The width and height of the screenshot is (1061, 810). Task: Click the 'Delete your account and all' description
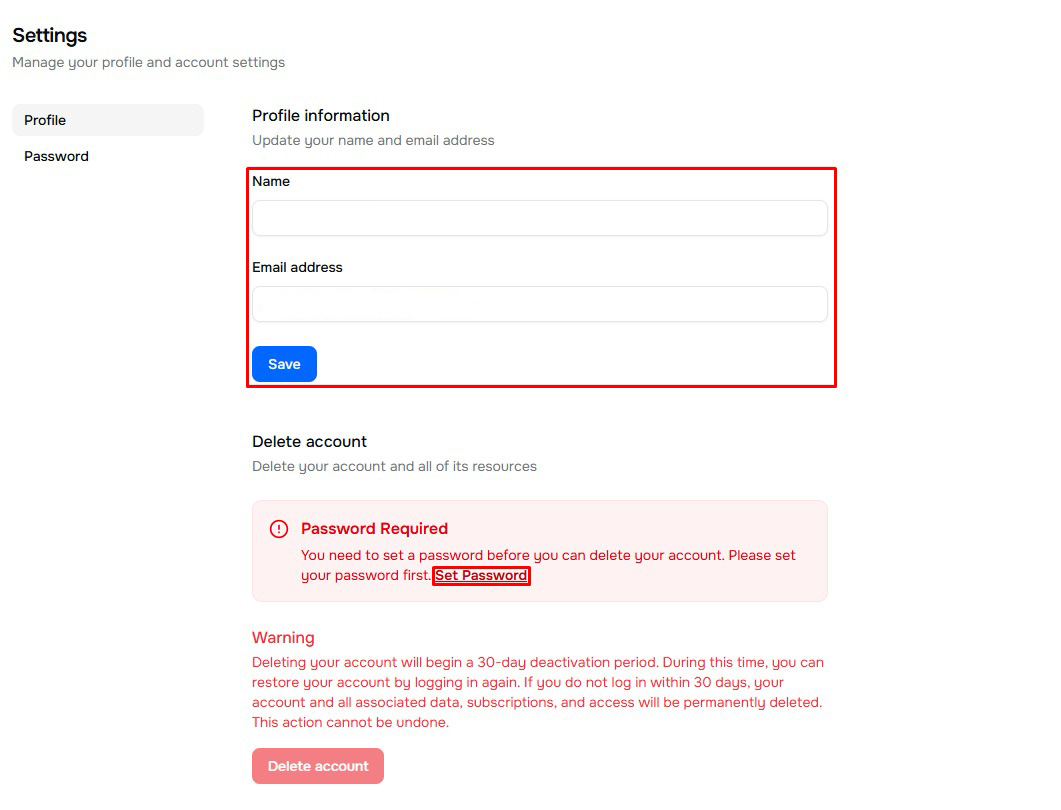pyautogui.click(x=394, y=466)
